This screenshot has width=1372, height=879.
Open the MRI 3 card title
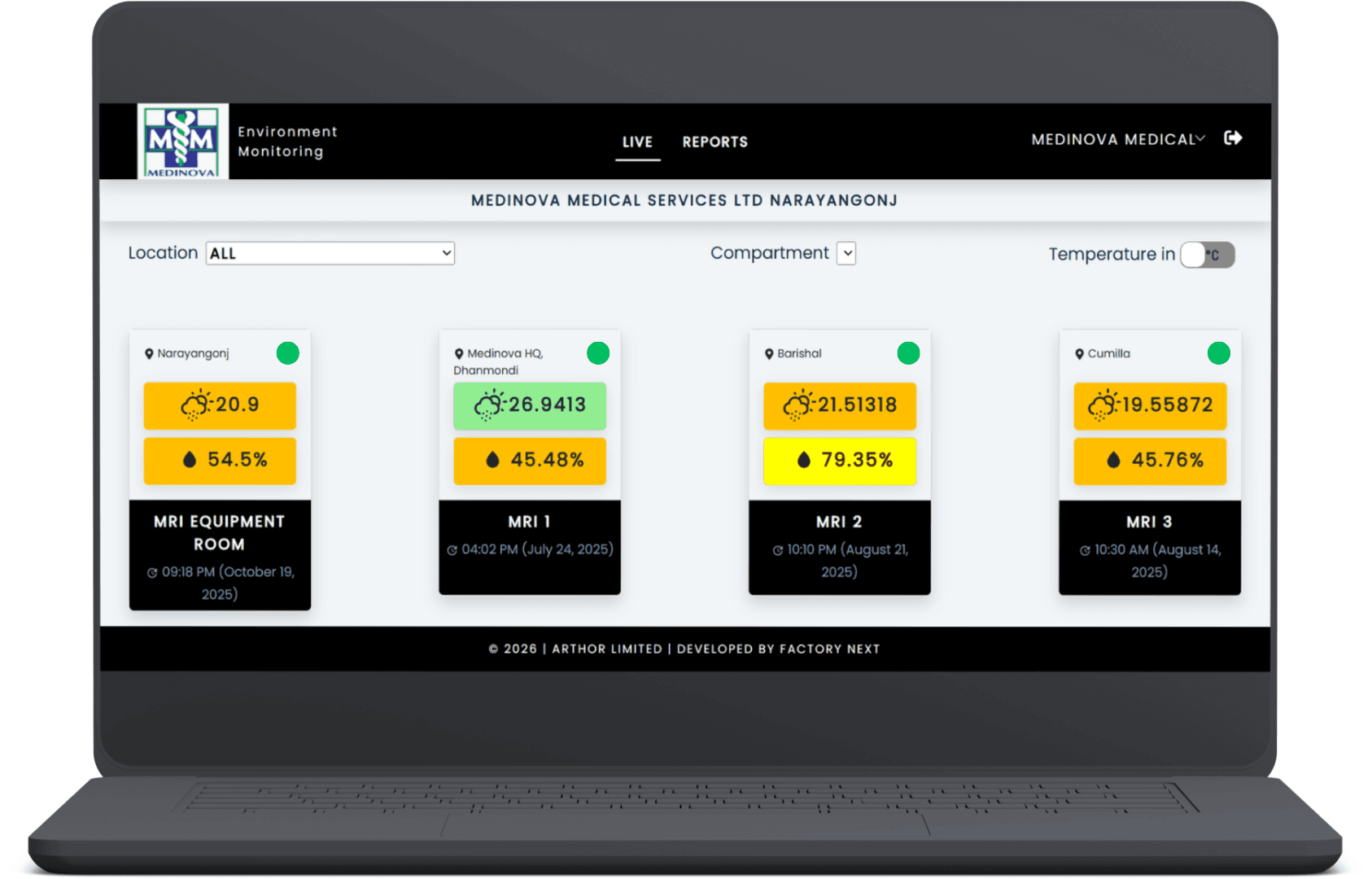(x=1150, y=522)
